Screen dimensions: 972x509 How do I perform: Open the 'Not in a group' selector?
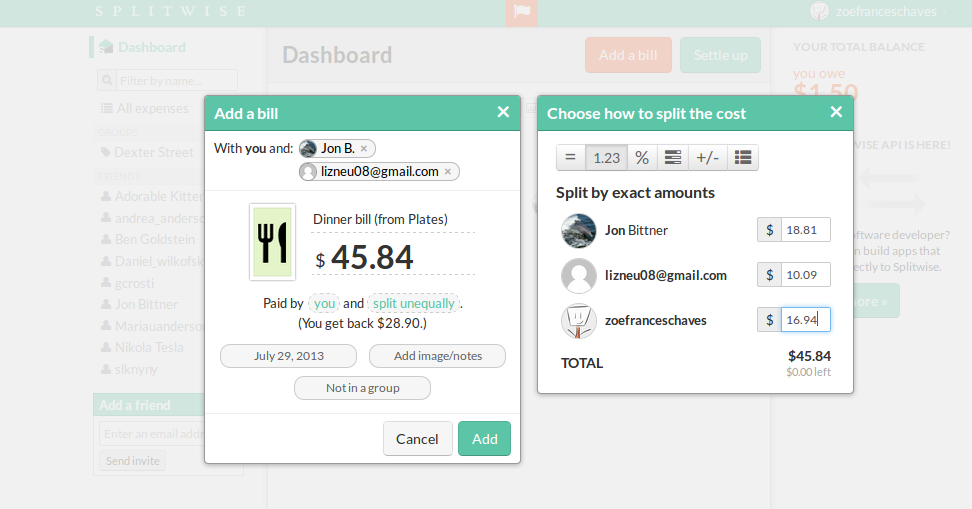pos(363,388)
